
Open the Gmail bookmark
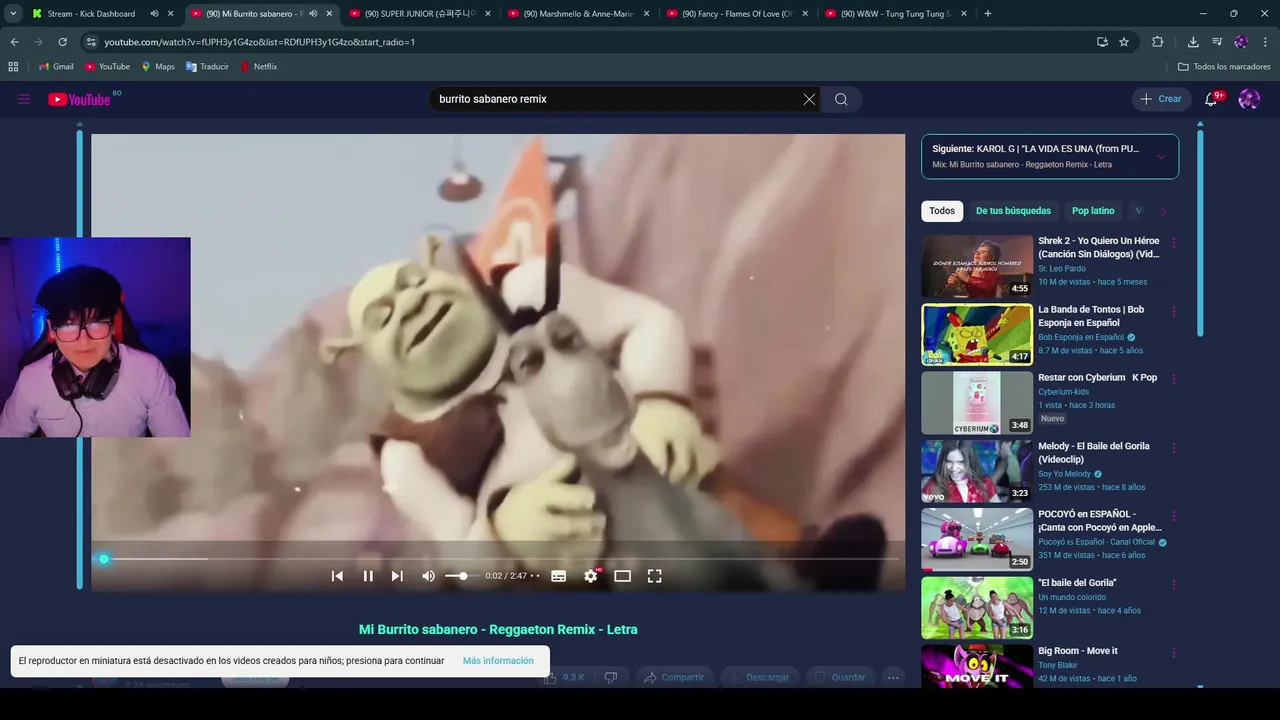point(56,67)
